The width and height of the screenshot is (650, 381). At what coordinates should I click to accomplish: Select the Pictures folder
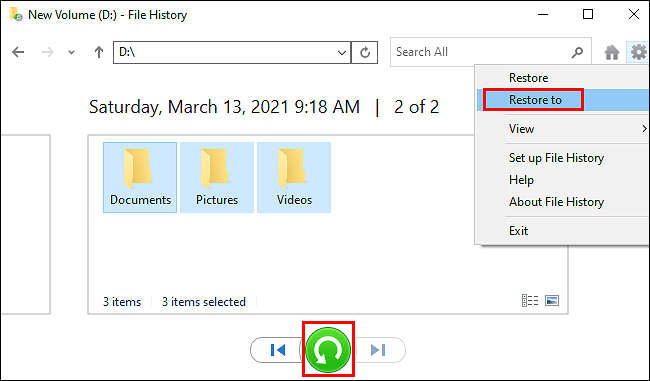(217, 177)
